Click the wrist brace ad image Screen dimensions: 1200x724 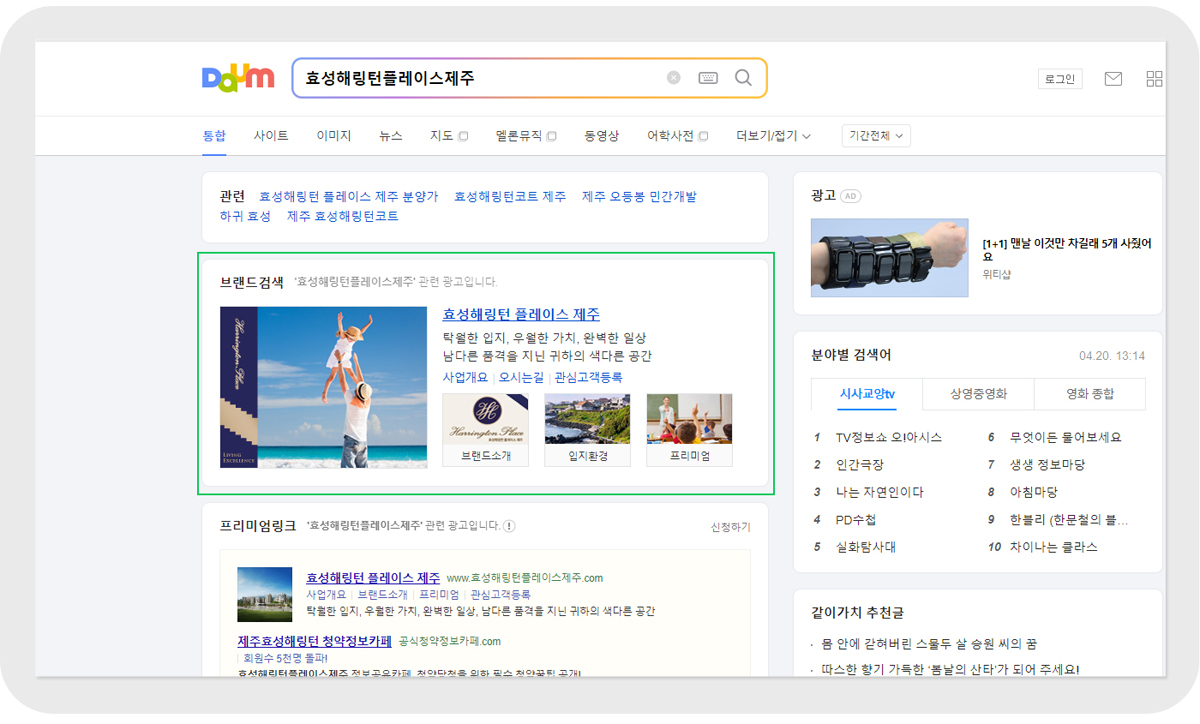click(890, 258)
